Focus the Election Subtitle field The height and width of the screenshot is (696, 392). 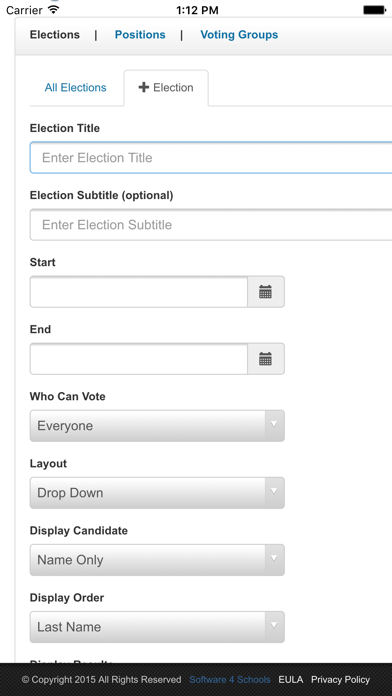pos(211,225)
